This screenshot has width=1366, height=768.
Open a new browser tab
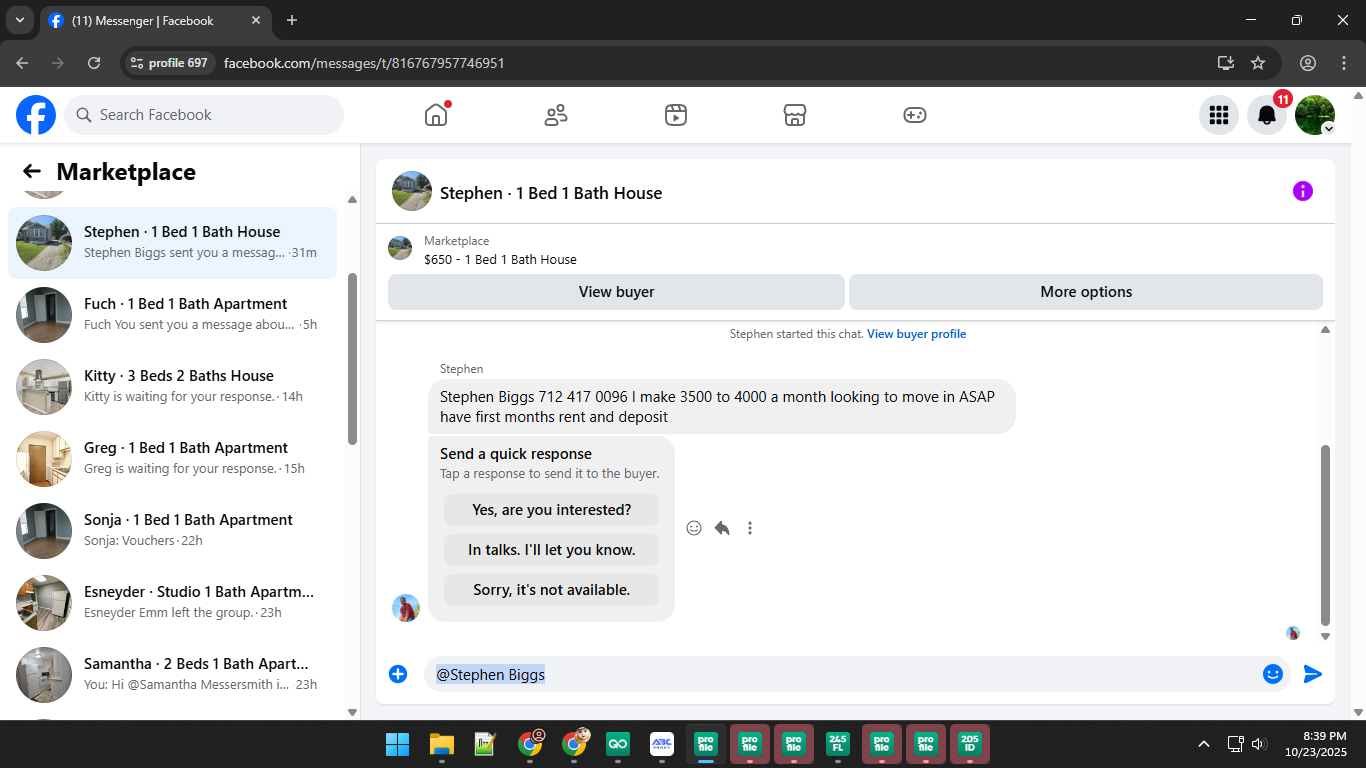coord(292,20)
